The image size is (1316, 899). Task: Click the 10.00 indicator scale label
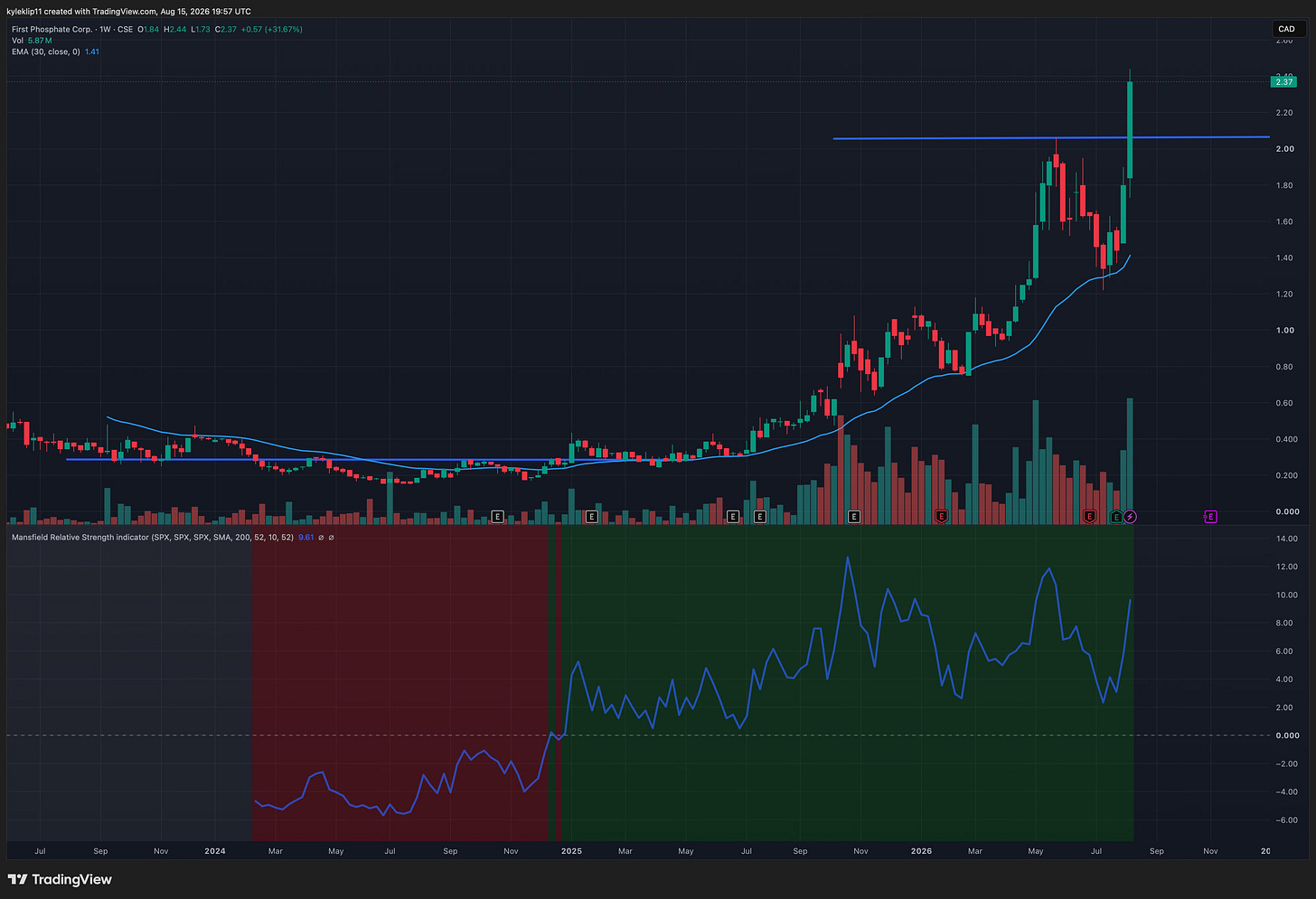tap(1286, 595)
